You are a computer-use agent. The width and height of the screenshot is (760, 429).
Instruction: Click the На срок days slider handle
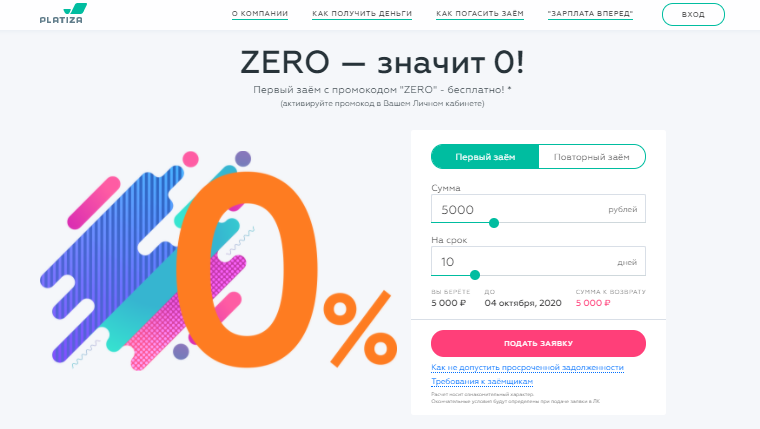pos(475,275)
